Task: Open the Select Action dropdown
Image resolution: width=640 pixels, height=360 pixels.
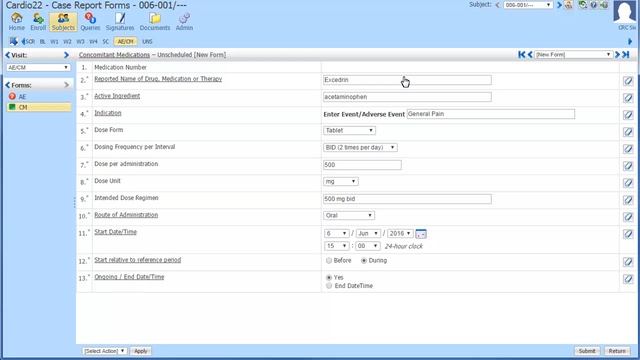Action: [104, 351]
